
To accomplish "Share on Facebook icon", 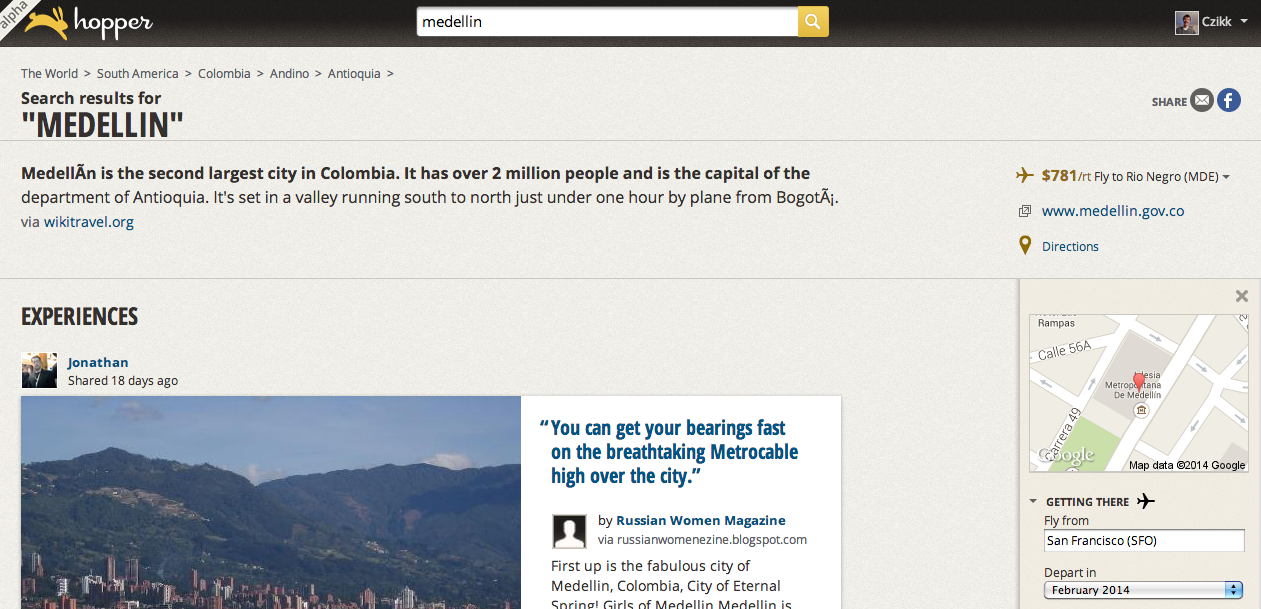I will click(x=1228, y=100).
